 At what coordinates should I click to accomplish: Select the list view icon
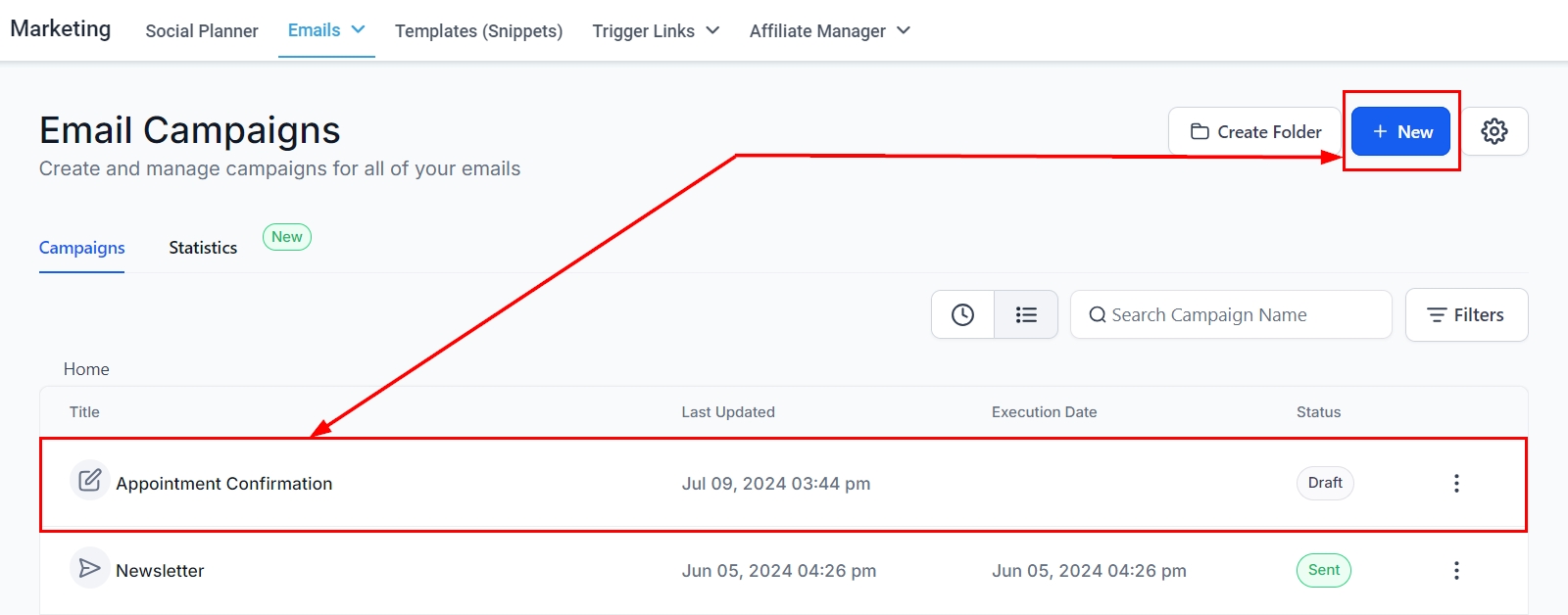1026,314
